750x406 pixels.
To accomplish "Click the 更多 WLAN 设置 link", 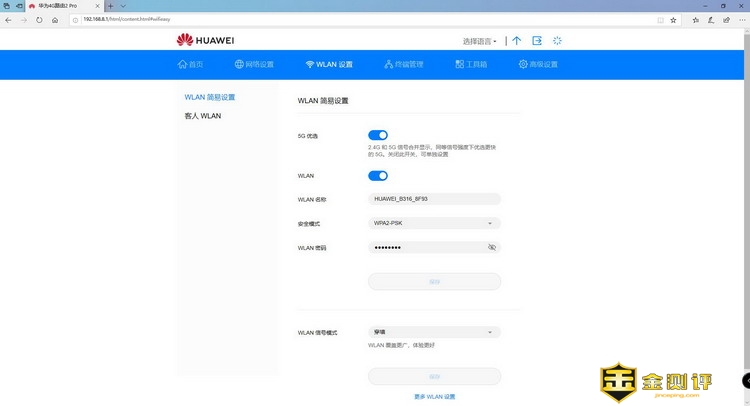I will (434, 397).
